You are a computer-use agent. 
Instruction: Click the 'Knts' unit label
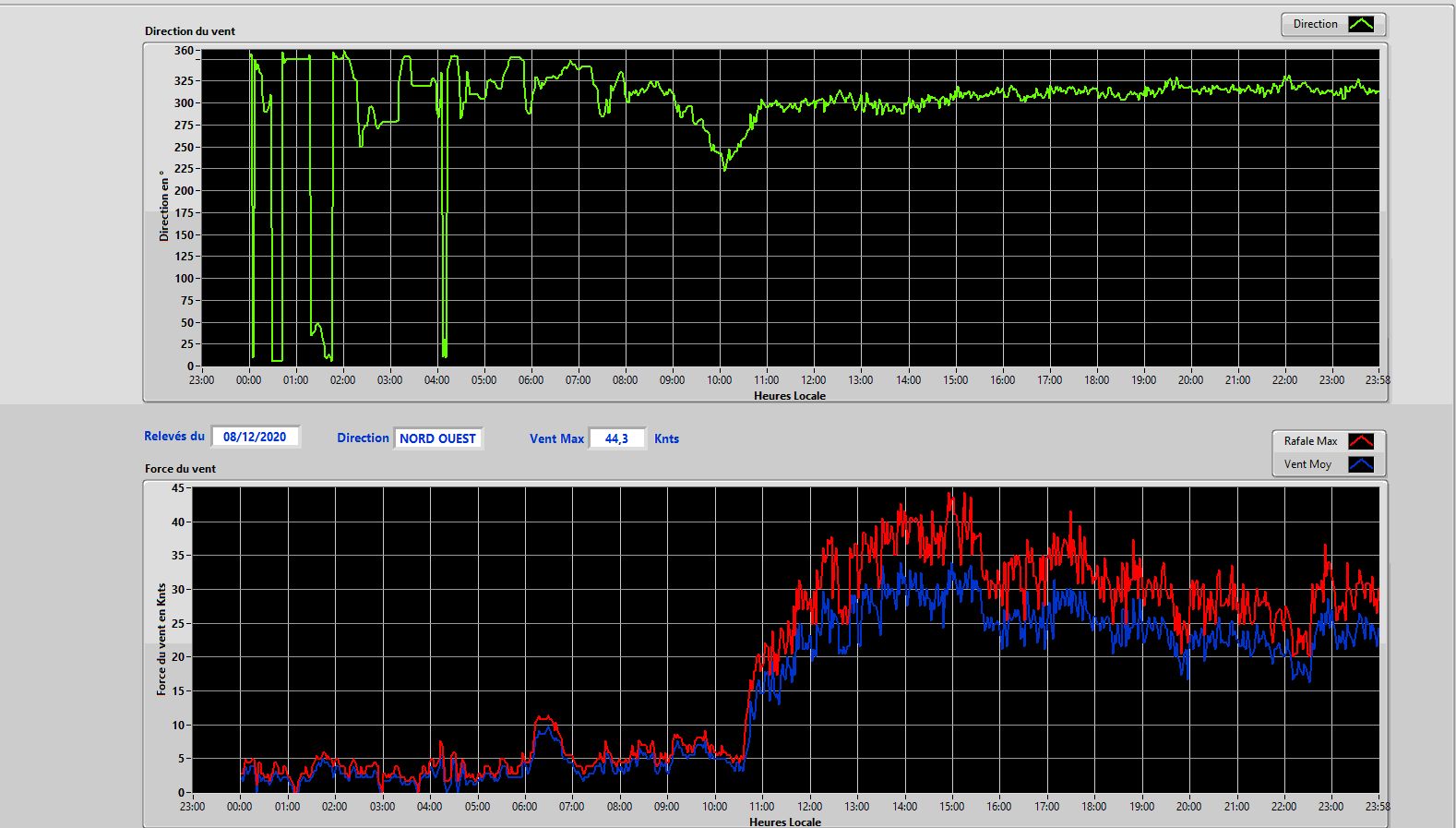click(x=666, y=438)
